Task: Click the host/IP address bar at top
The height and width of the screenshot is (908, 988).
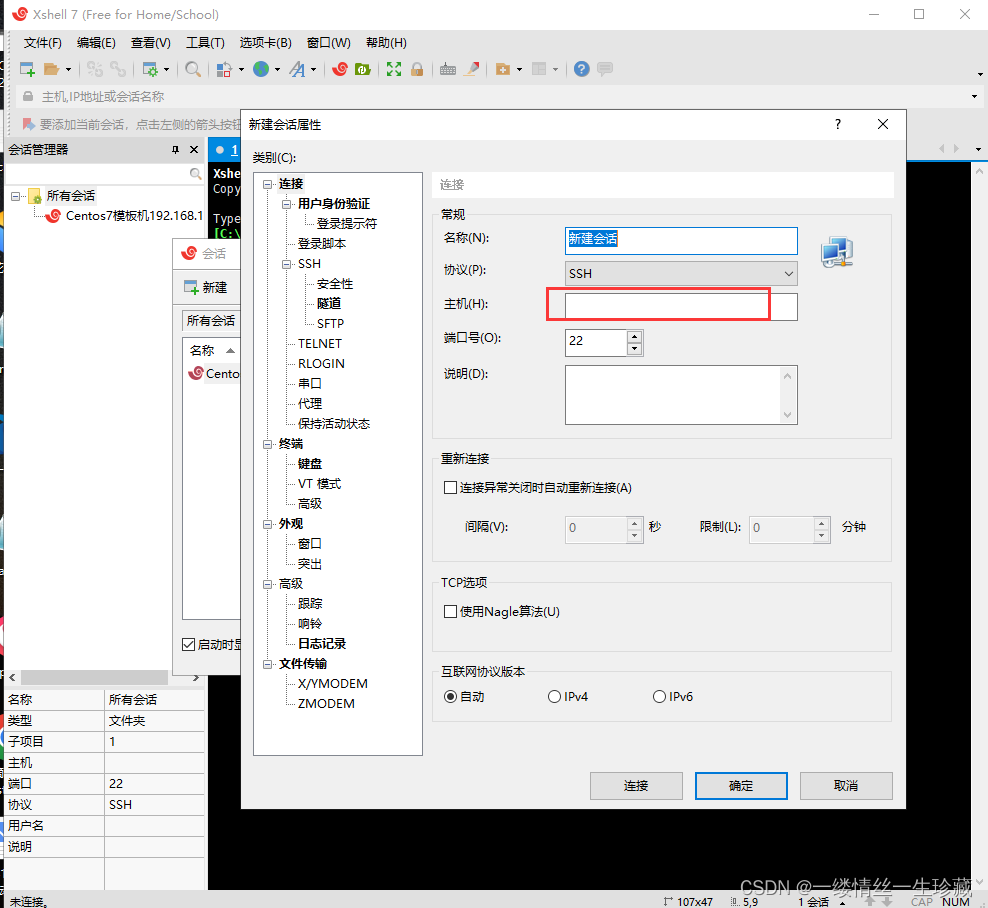Action: [x=498, y=96]
